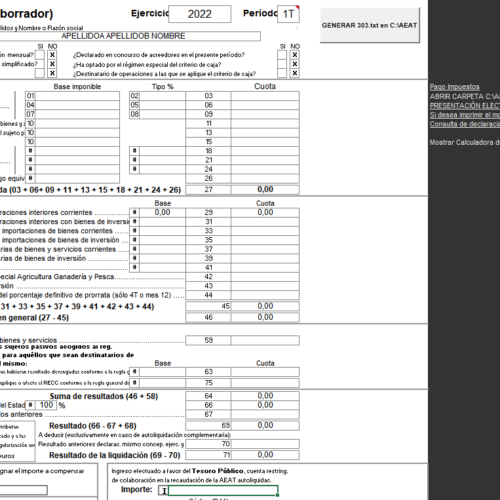Check SI for 'régimen especial del criterio de caja'

pyautogui.click(x=282, y=64)
